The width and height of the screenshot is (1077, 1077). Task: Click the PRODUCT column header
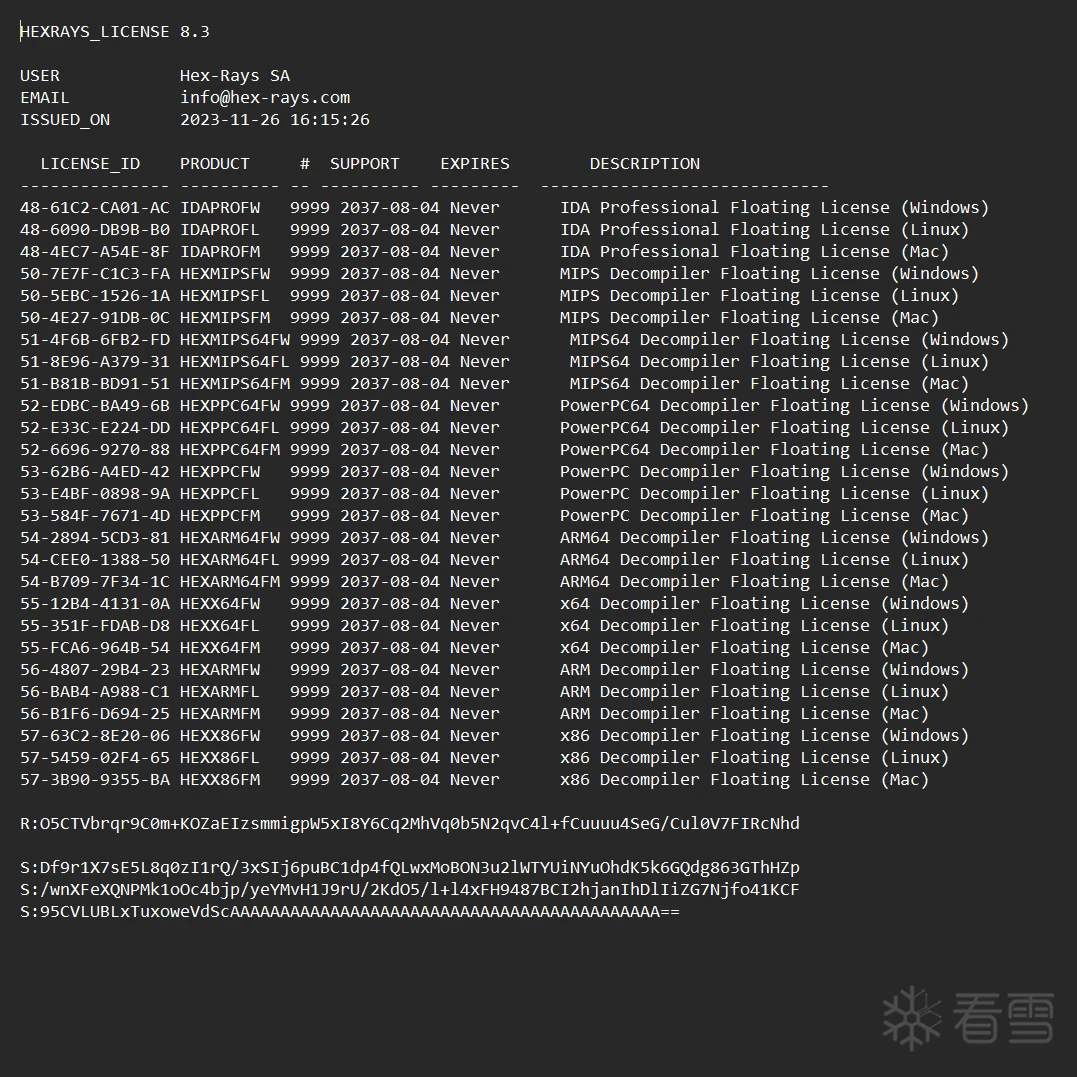click(215, 164)
